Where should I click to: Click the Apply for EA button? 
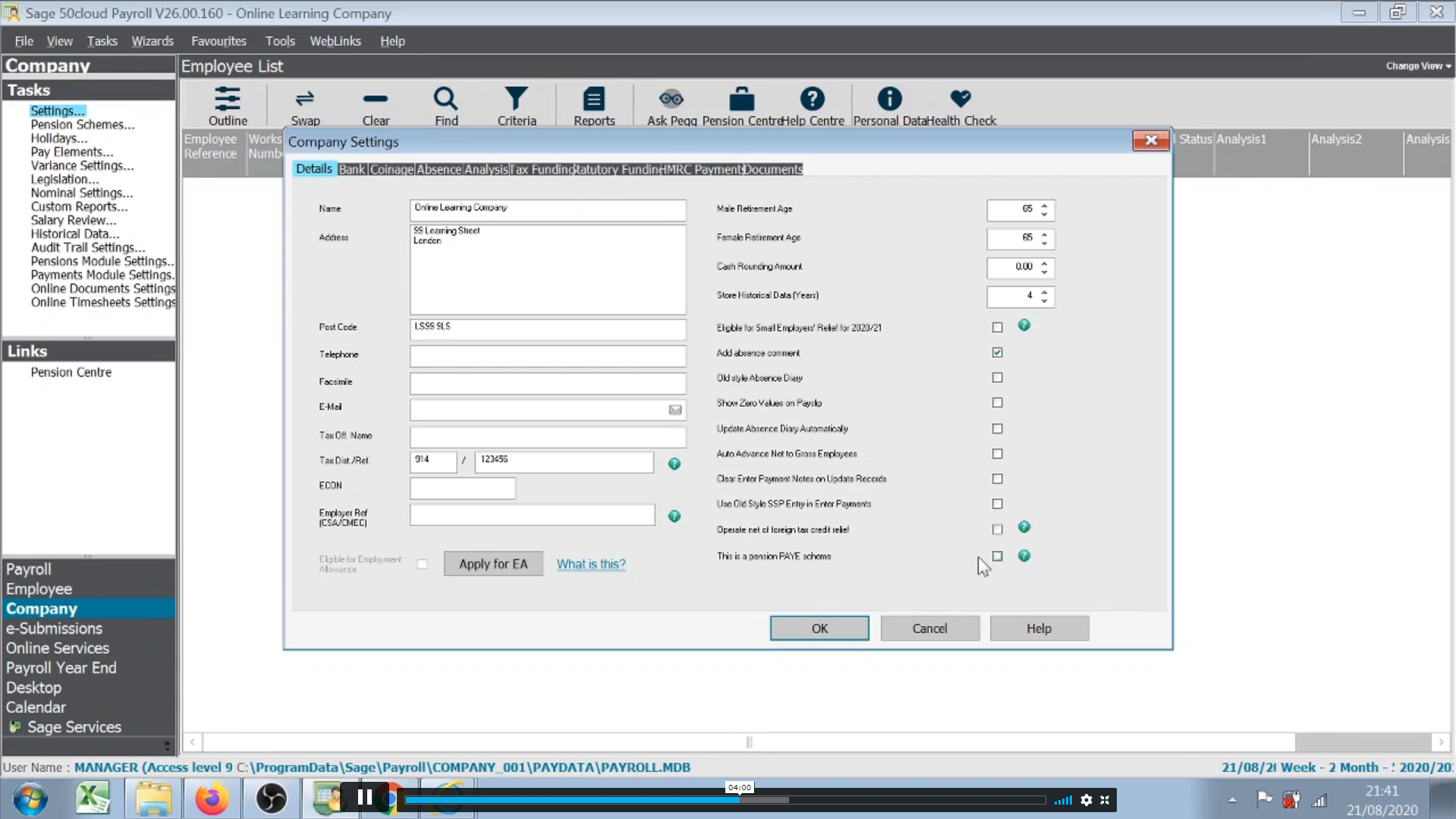click(493, 564)
